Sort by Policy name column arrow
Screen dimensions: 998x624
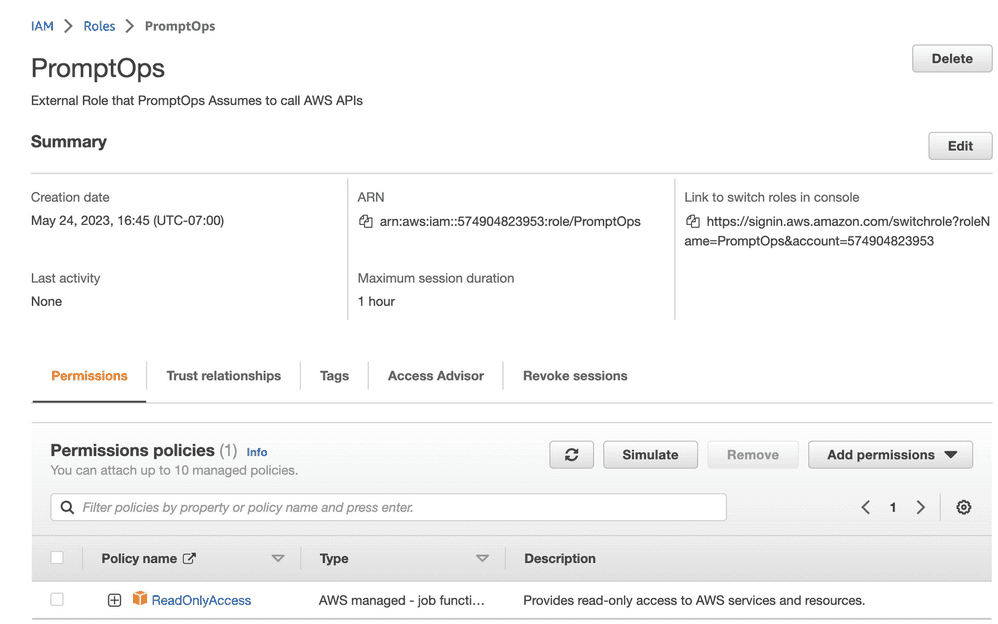278,558
